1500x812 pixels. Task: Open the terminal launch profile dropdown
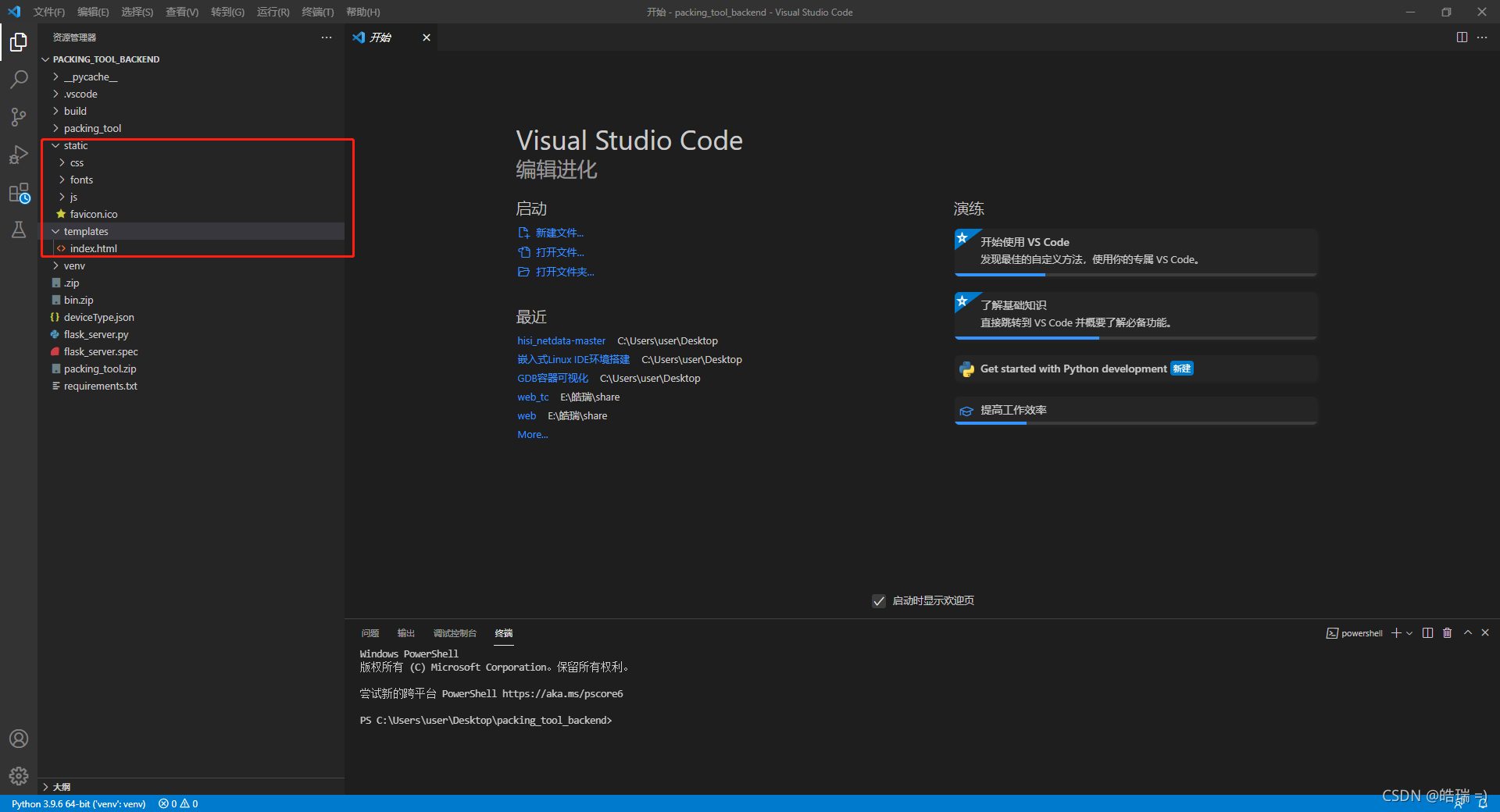click(x=1409, y=633)
